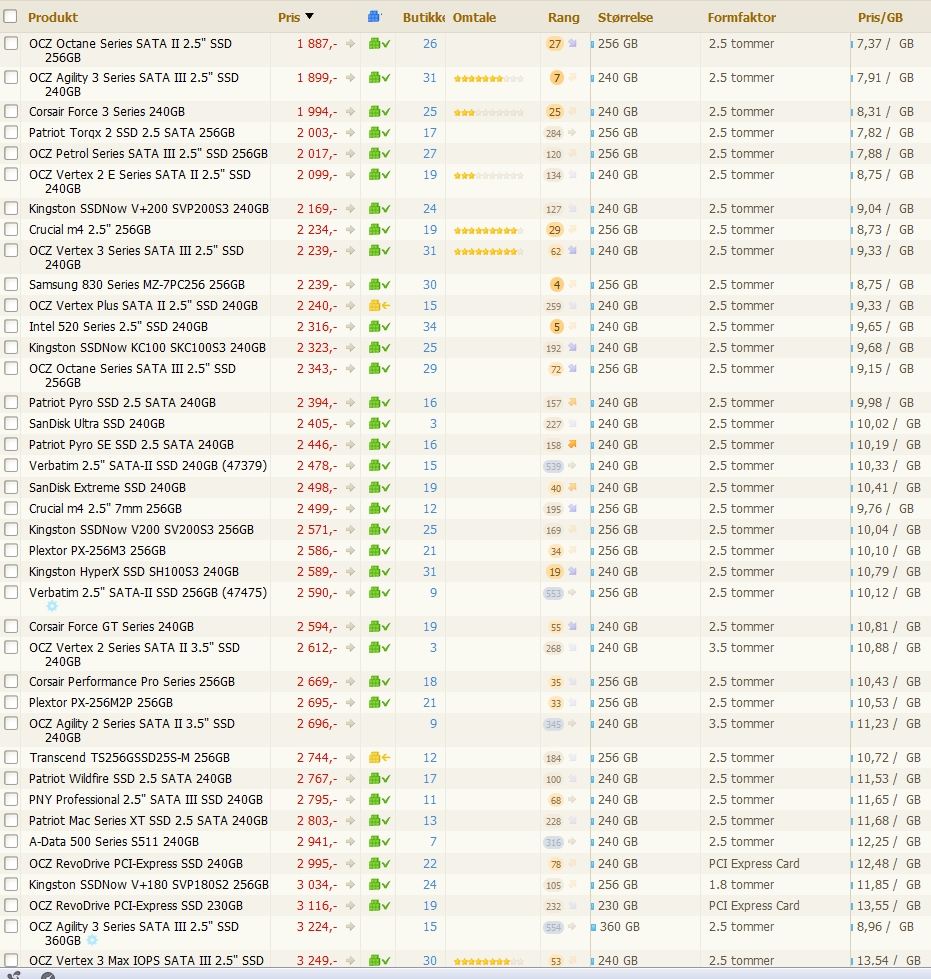Sort by the Butikker column header

[x=423, y=17]
